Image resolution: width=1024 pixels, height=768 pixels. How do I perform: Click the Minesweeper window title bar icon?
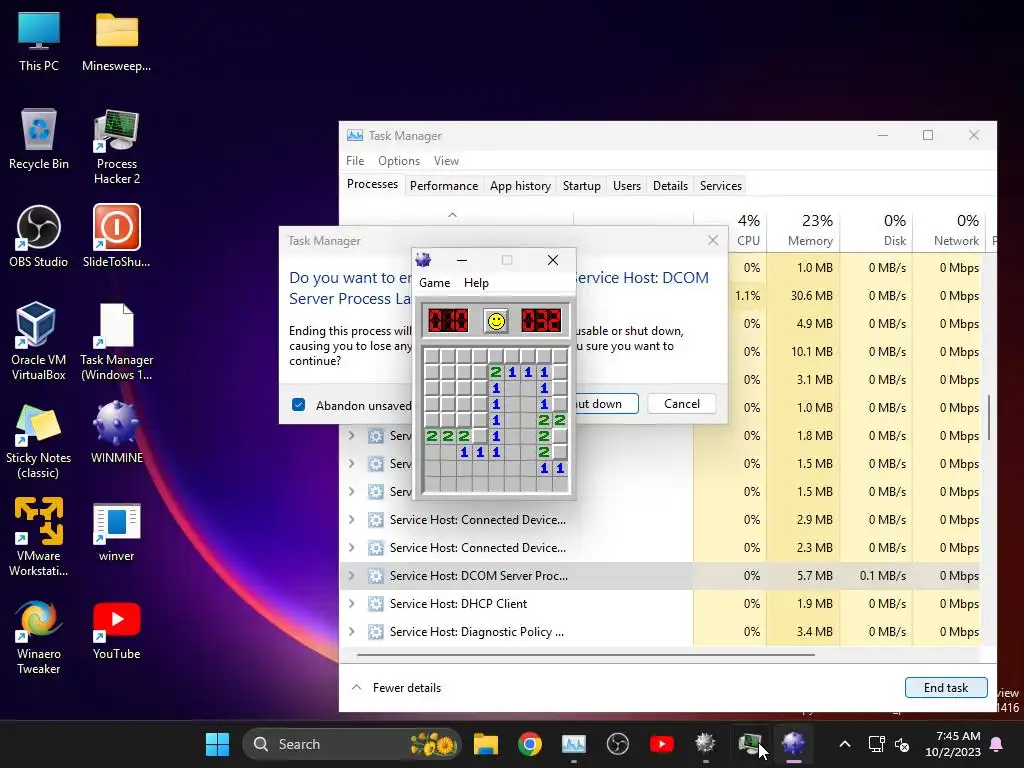(x=423, y=260)
